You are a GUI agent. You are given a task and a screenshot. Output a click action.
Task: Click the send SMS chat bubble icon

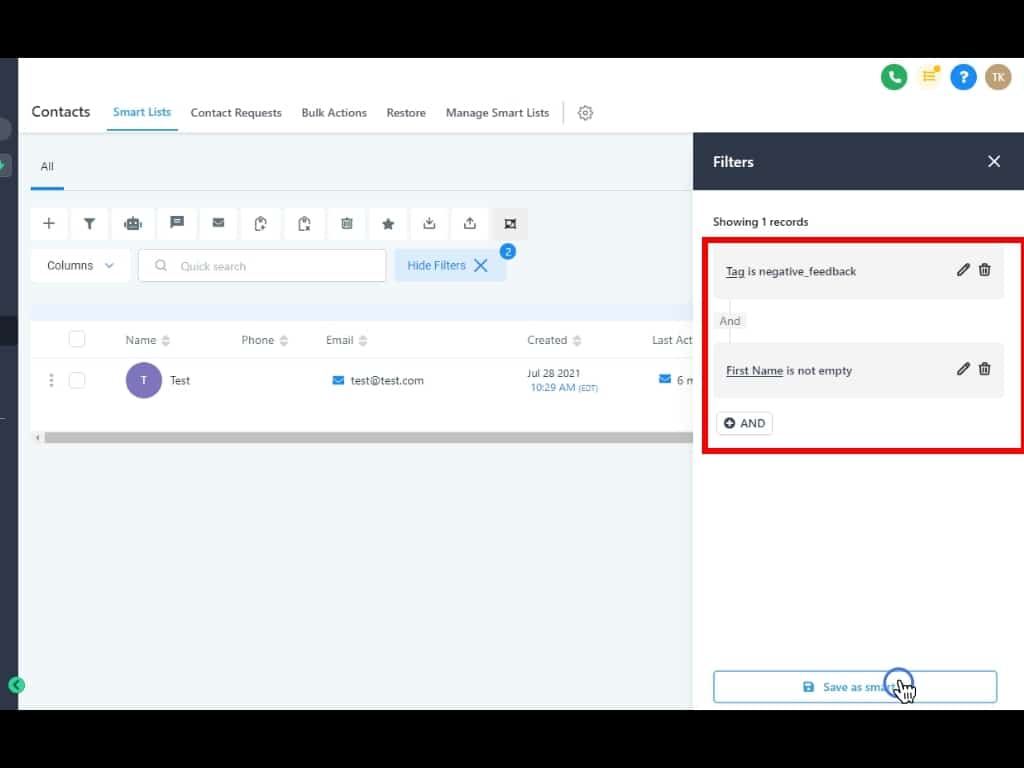pyautogui.click(x=177, y=224)
